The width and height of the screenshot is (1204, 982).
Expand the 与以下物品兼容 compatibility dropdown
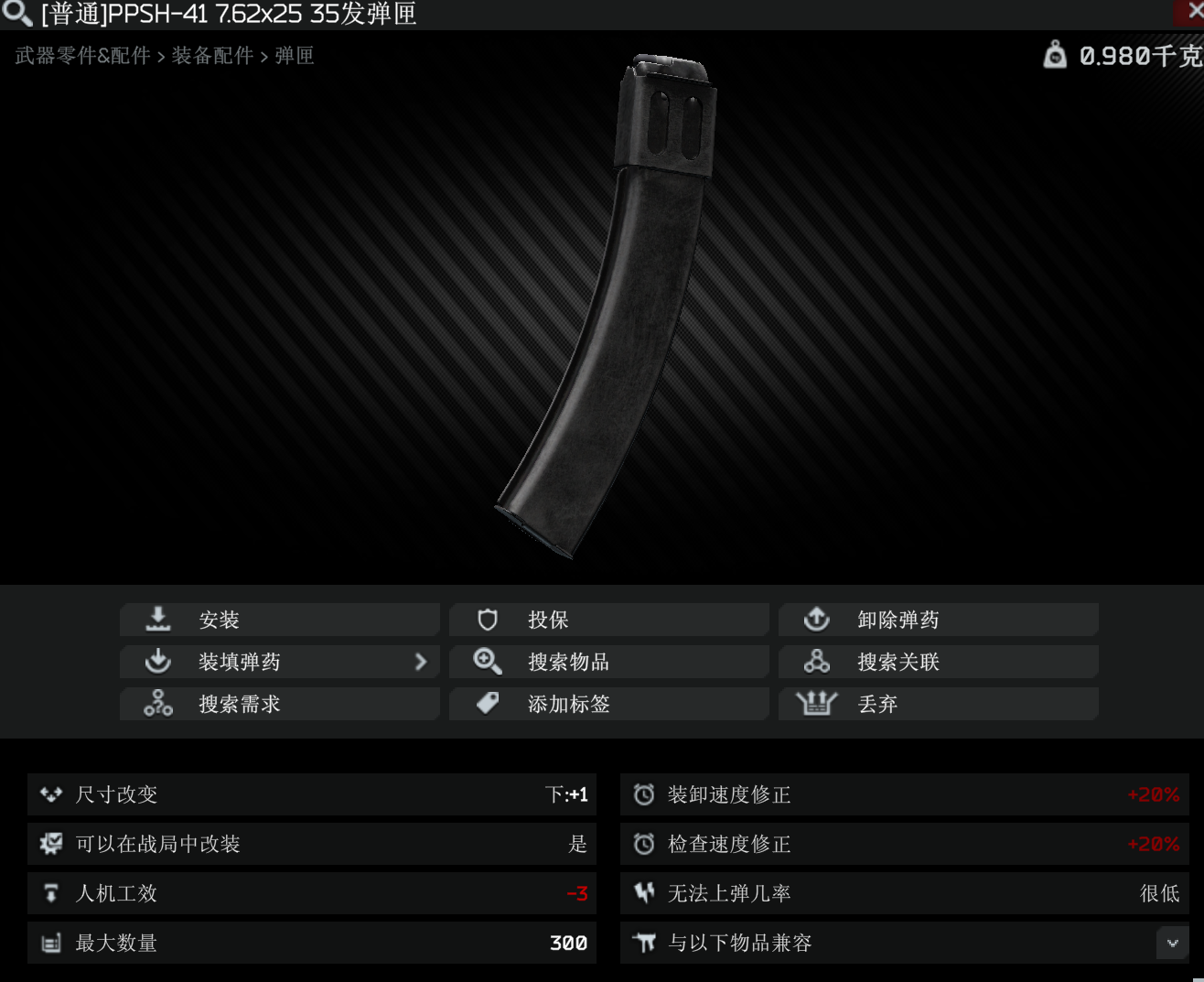1172,943
